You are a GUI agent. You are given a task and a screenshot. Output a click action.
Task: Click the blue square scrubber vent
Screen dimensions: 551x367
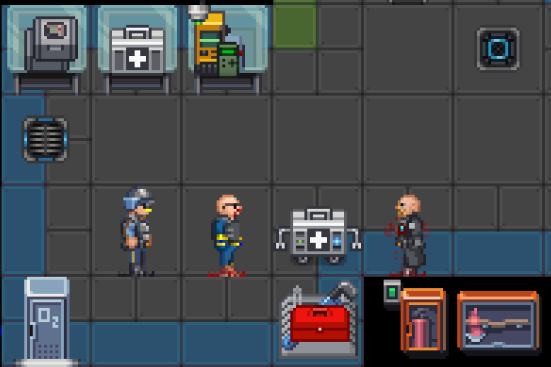point(498,49)
